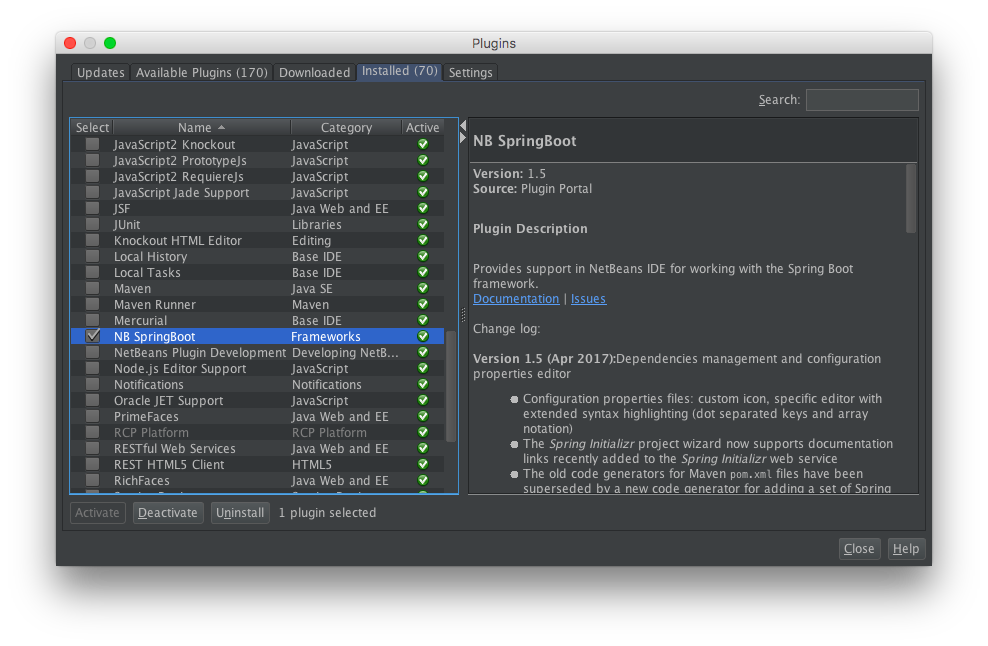
Task: Click active icon for JavaScript2 RequiereJs
Action: 423,176
